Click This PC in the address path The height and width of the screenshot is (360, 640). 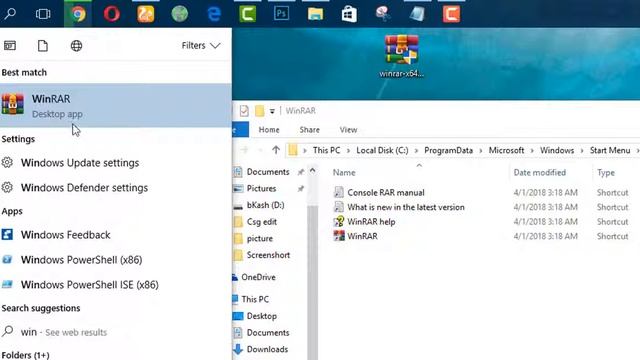coord(327,150)
